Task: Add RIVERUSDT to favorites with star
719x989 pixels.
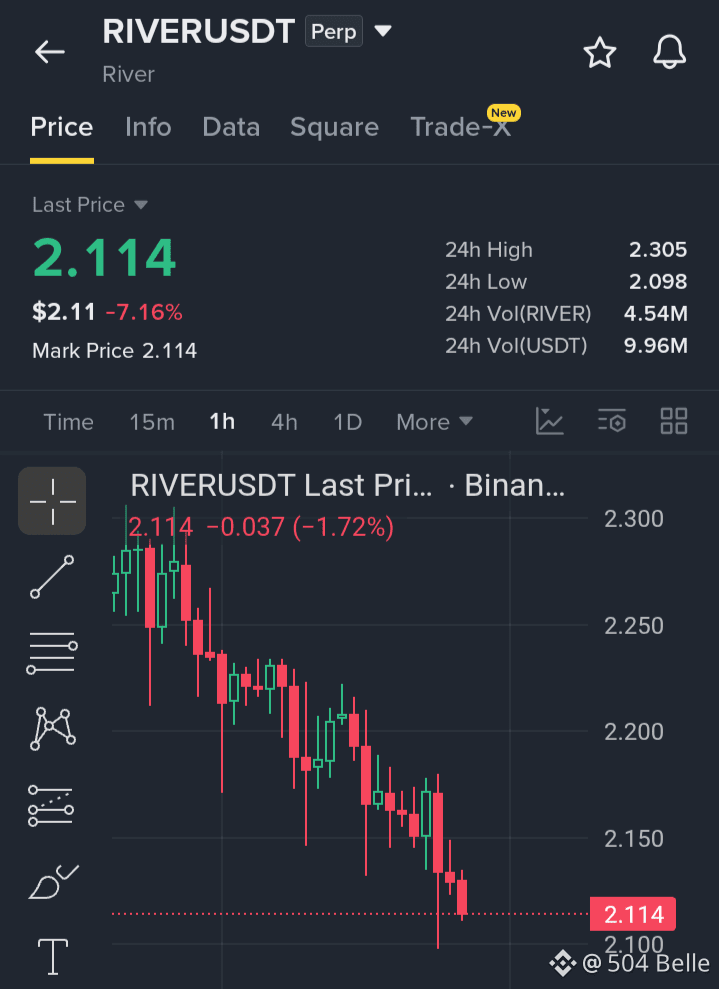Action: 599,52
